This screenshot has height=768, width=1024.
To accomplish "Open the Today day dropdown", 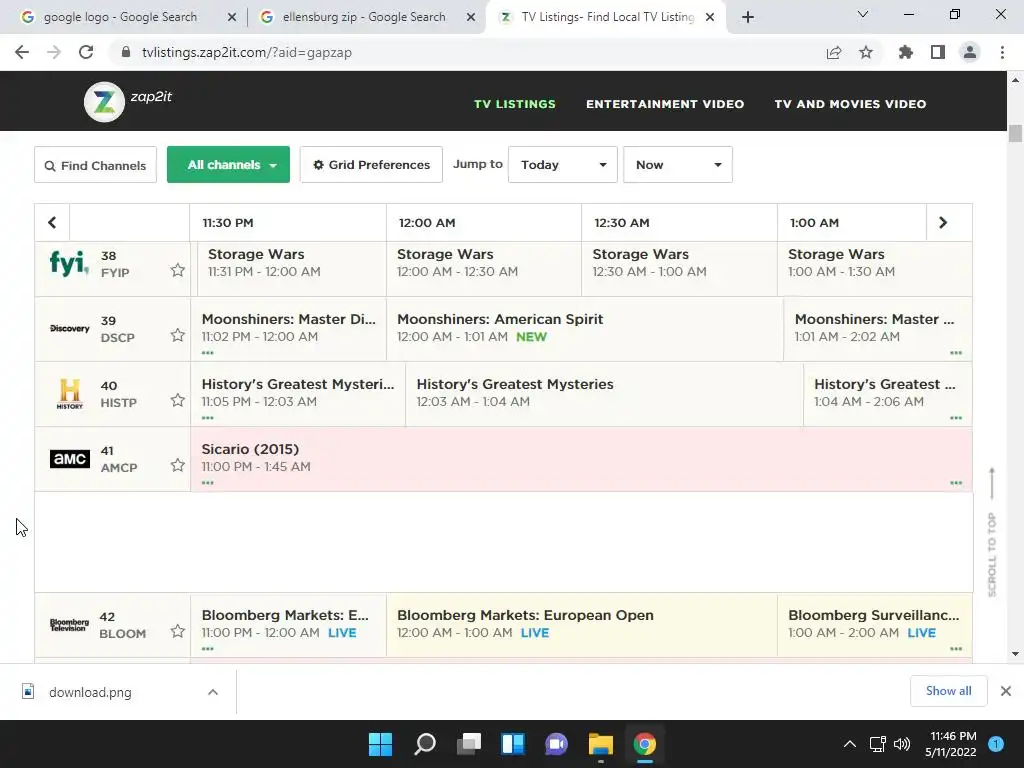I will coord(563,165).
